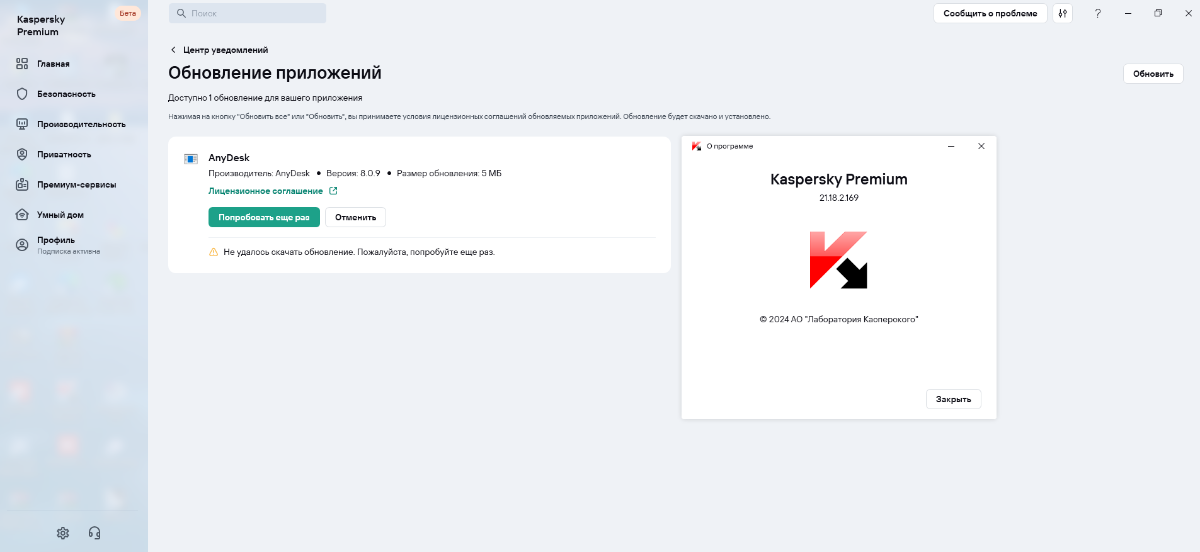The width and height of the screenshot is (1200, 552).
Task: Open help with the question mark icon
Action: [x=1098, y=14]
